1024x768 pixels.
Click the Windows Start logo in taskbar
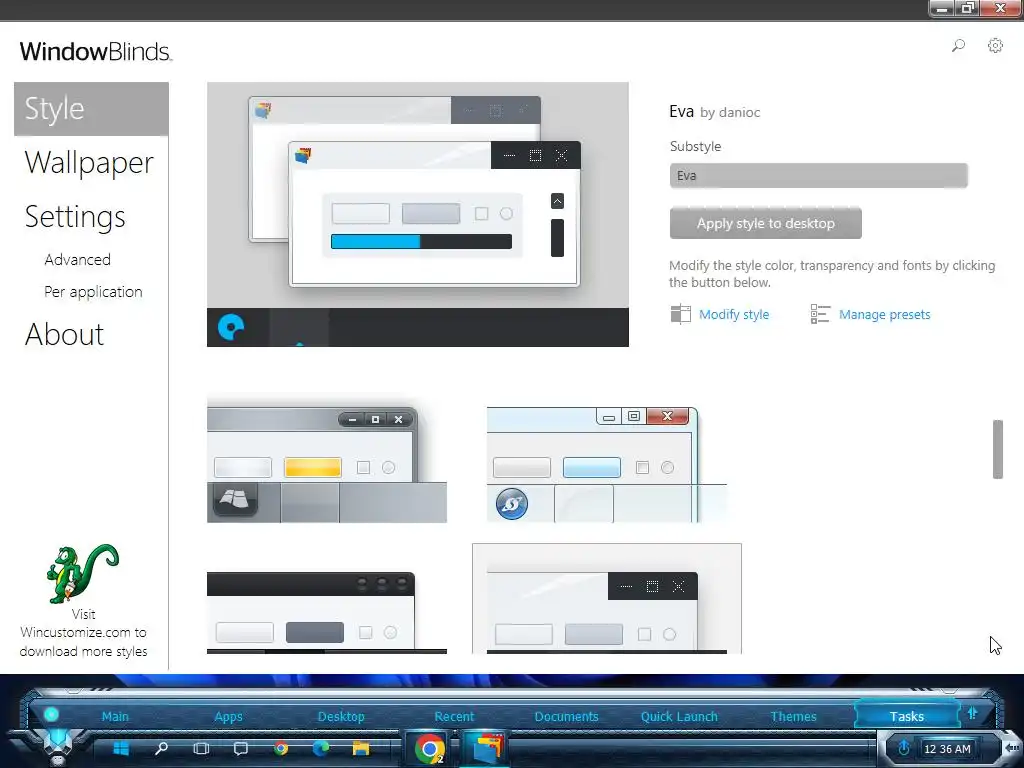coord(121,748)
